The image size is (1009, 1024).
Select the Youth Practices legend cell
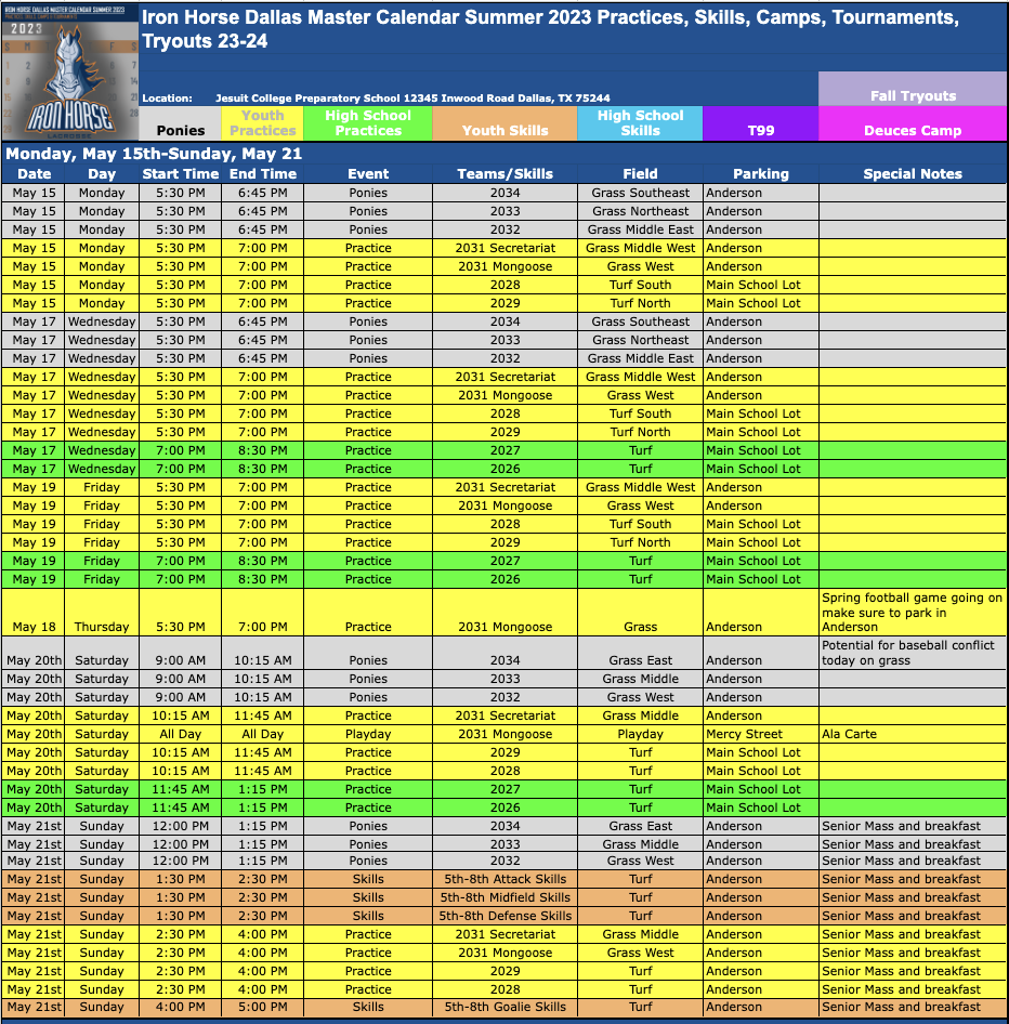[x=262, y=123]
